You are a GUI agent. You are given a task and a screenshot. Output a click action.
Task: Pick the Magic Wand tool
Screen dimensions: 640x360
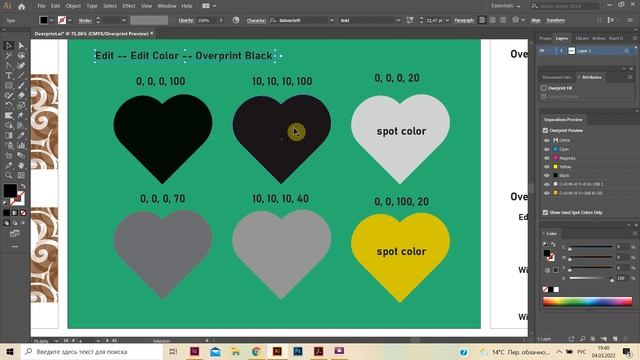[x=9, y=56]
